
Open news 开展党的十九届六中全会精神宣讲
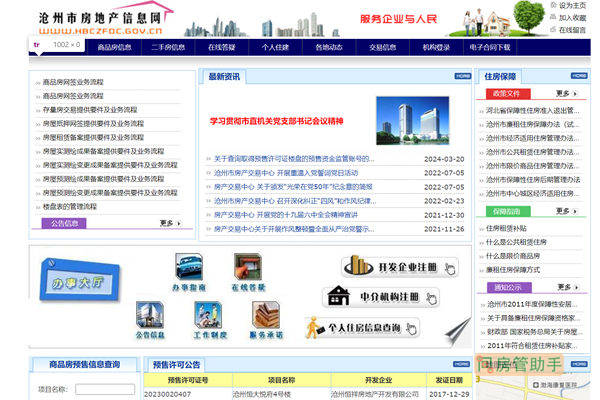tap(286, 215)
